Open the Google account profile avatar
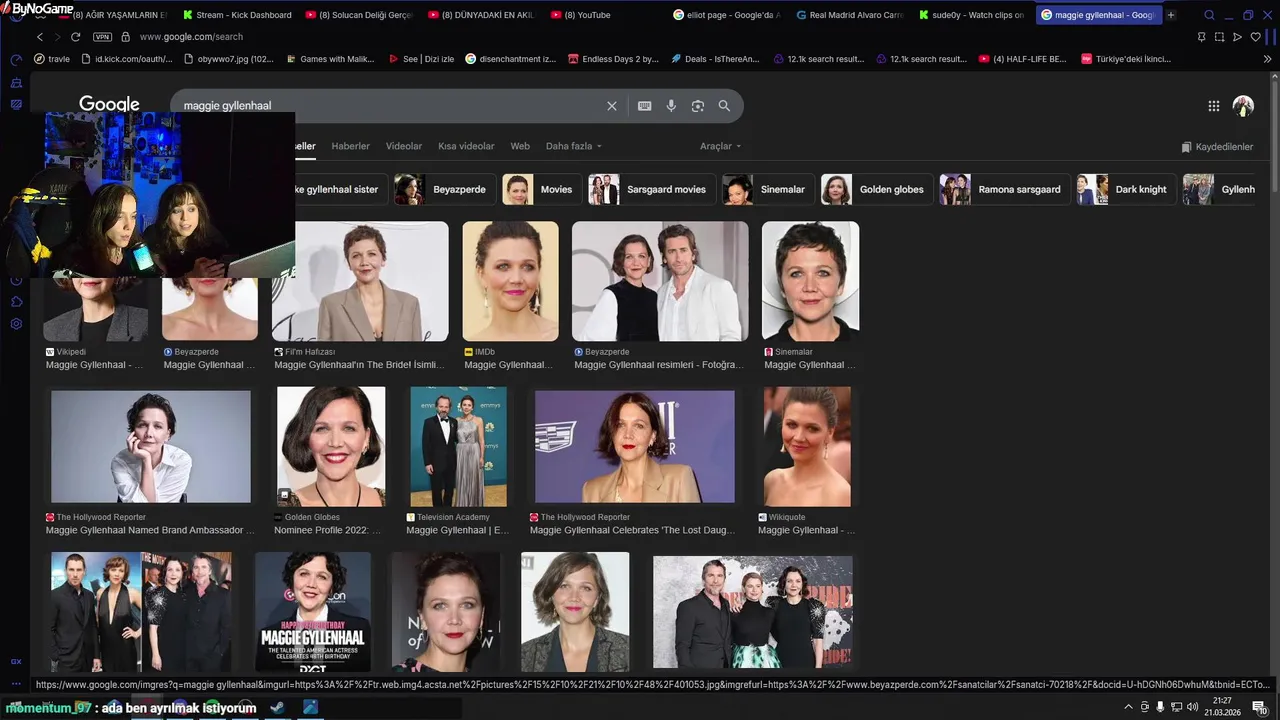Viewport: 1280px width, 720px height. point(1243,106)
